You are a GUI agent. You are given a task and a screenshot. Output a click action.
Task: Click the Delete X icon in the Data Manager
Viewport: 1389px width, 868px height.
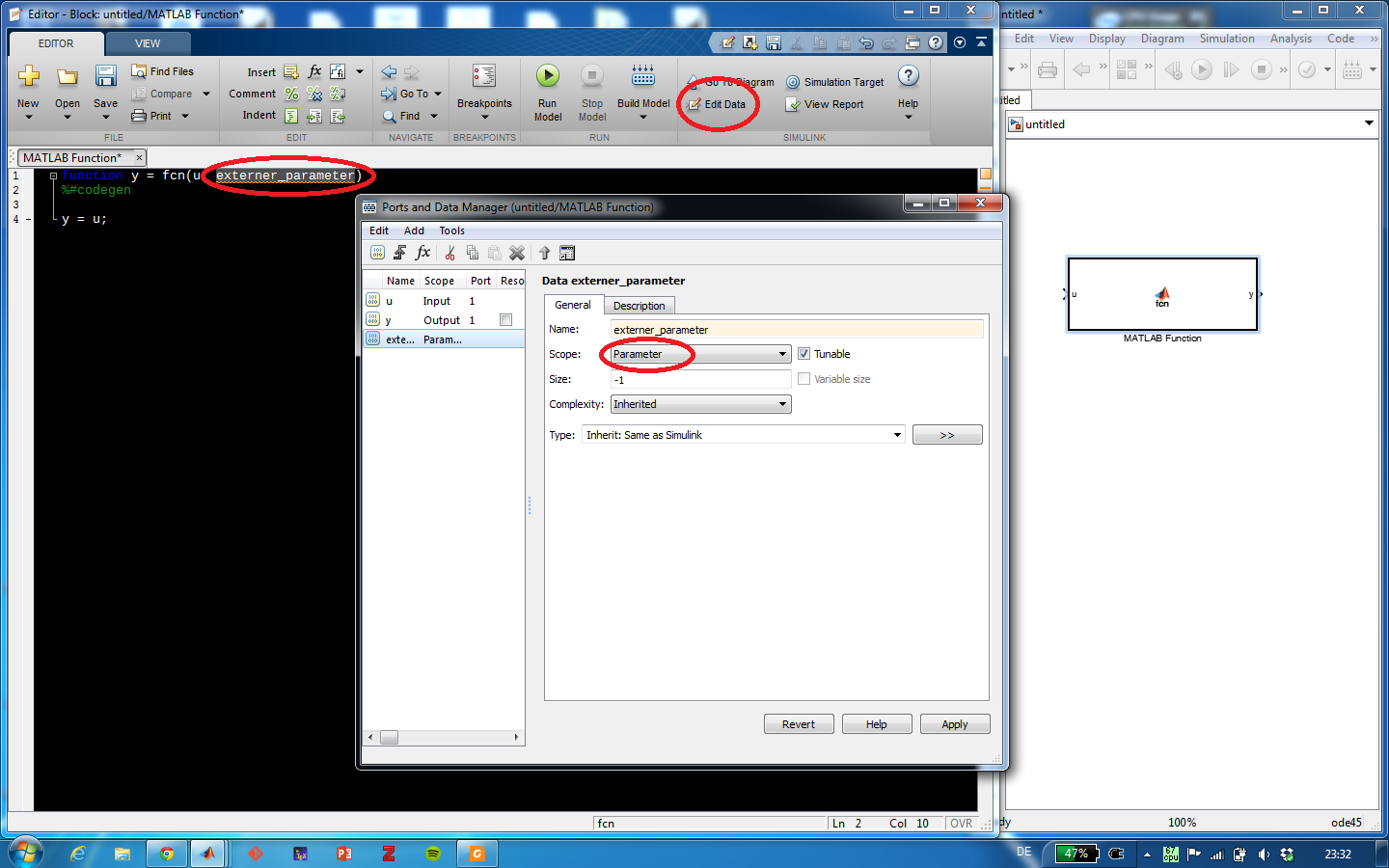pyautogui.click(x=517, y=253)
